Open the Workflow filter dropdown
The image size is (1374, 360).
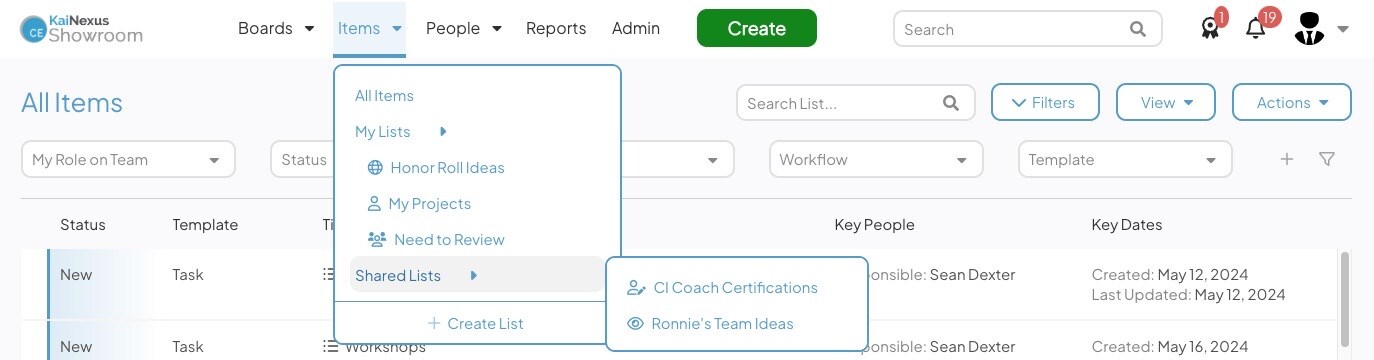click(x=876, y=160)
